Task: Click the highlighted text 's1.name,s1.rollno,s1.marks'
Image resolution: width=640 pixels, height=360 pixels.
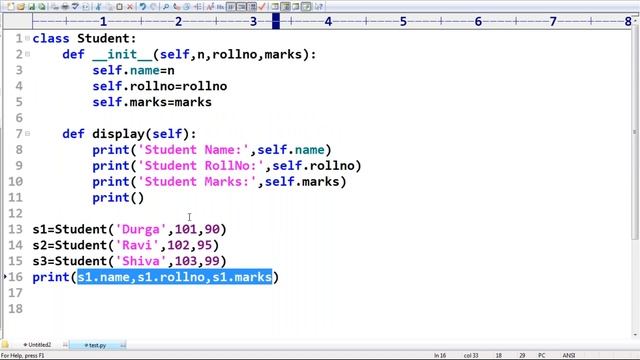Action: click(x=175, y=277)
